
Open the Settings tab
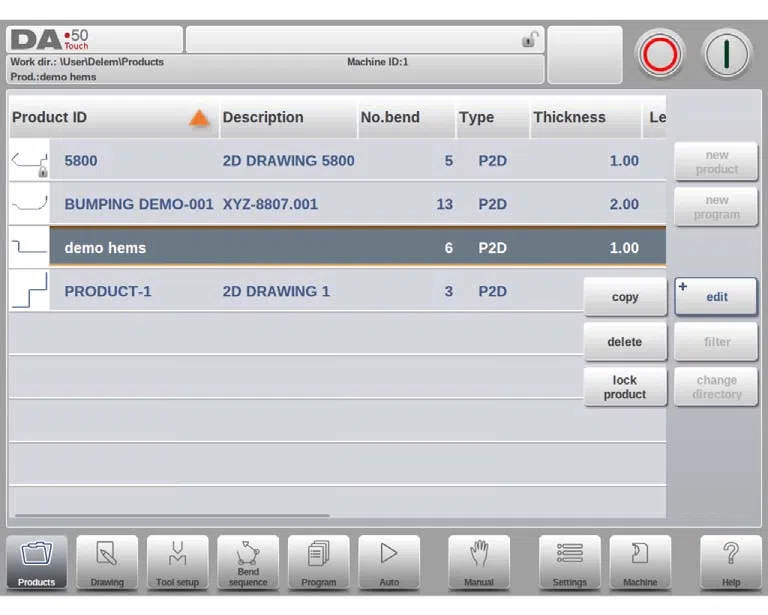(570, 562)
